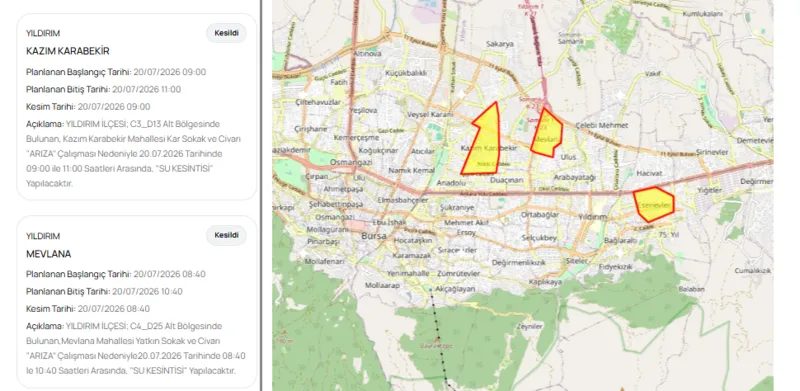
Task: Click start date 20/07/2026 09:00 line
Action: 116,72
